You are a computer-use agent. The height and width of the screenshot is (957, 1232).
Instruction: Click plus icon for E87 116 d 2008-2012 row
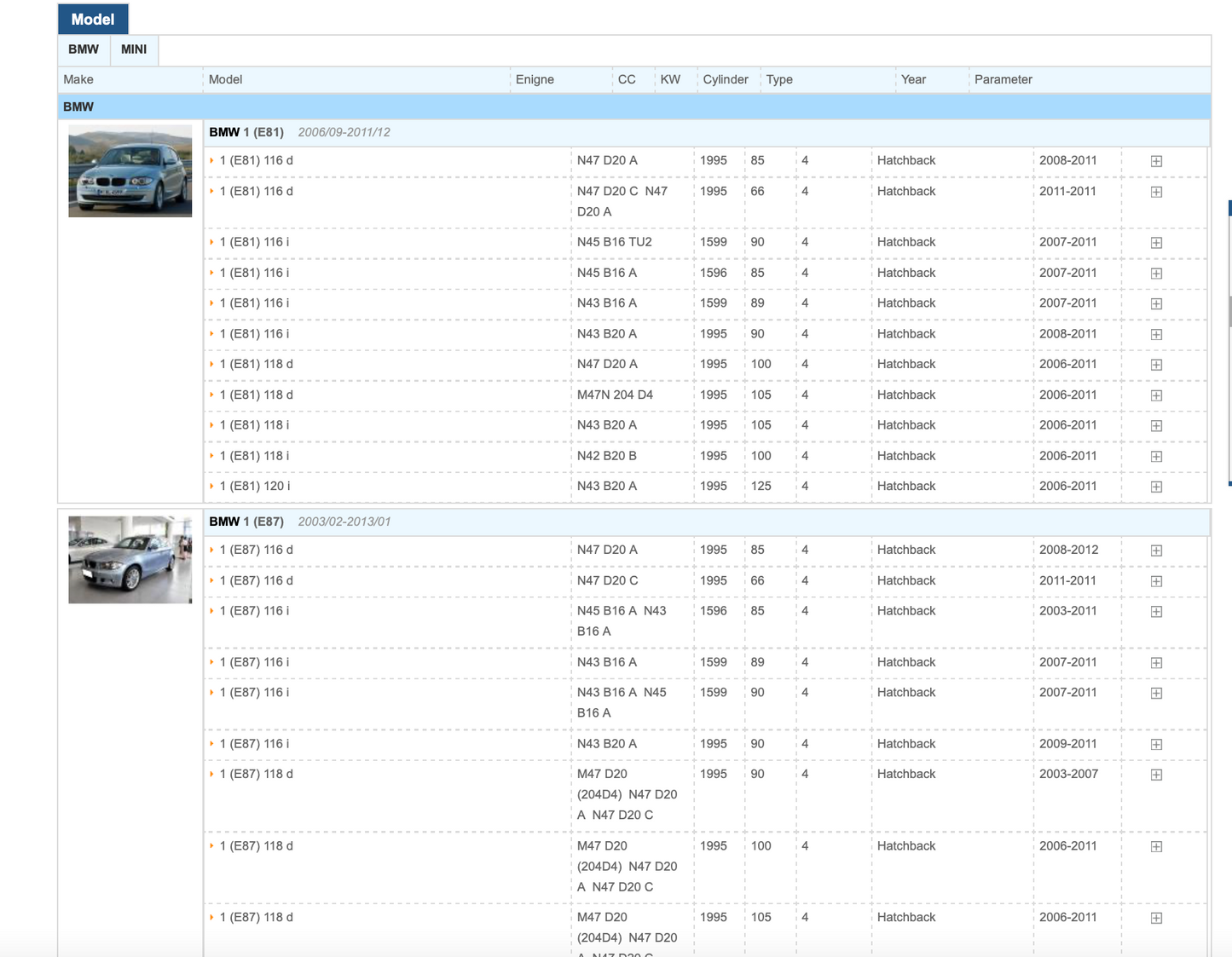tap(1156, 551)
